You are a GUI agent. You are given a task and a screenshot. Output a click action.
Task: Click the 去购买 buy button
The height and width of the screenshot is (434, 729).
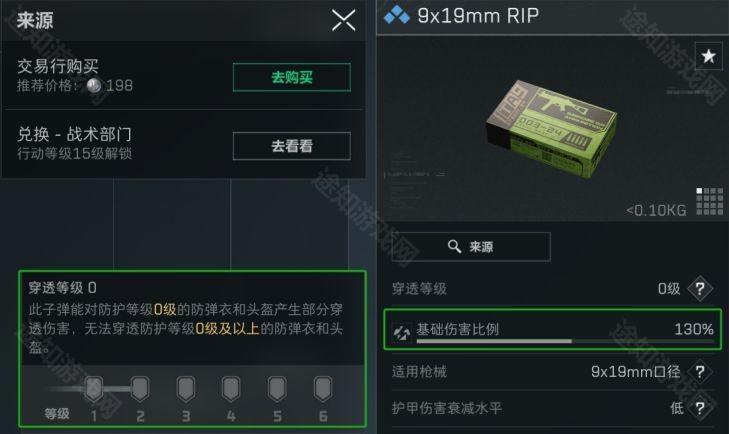[292, 77]
